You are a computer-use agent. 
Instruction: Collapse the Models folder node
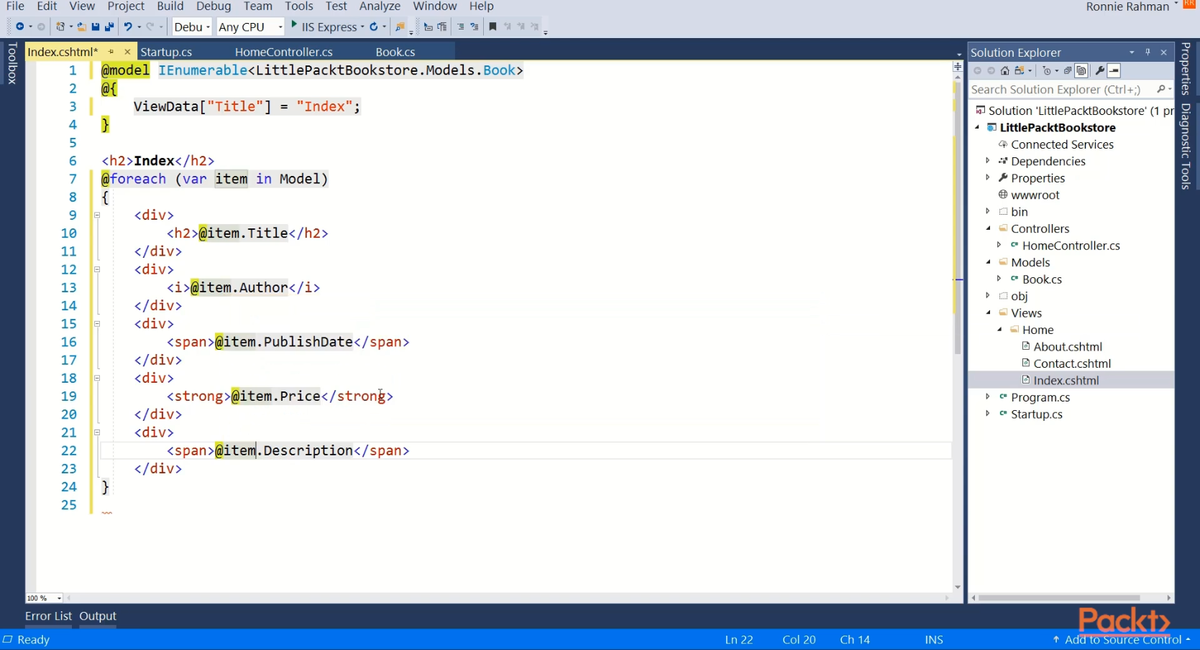[x=988, y=262]
